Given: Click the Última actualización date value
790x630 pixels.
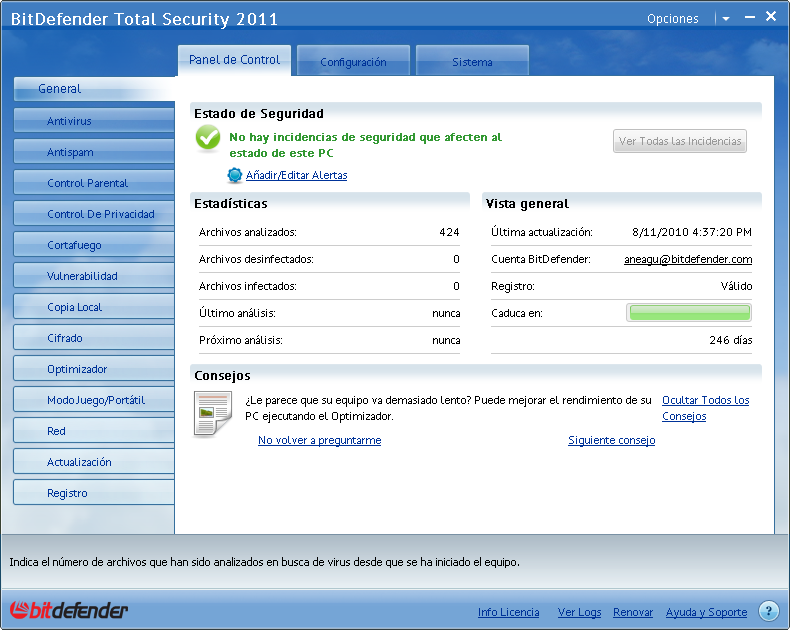Looking at the screenshot, I should pyautogui.click(x=692, y=232).
